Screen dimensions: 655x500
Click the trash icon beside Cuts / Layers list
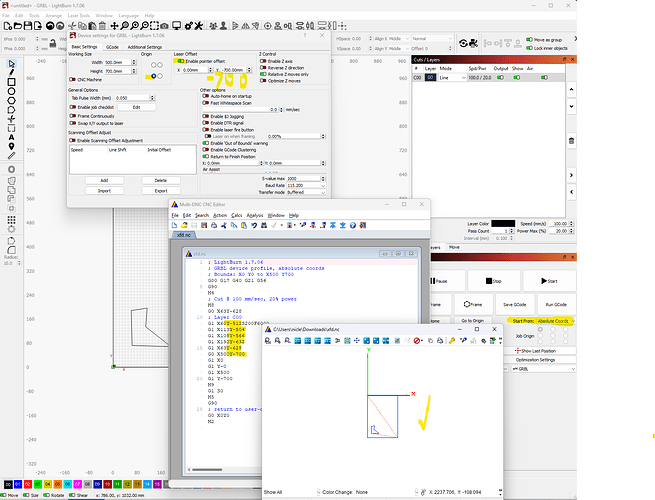(571, 141)
